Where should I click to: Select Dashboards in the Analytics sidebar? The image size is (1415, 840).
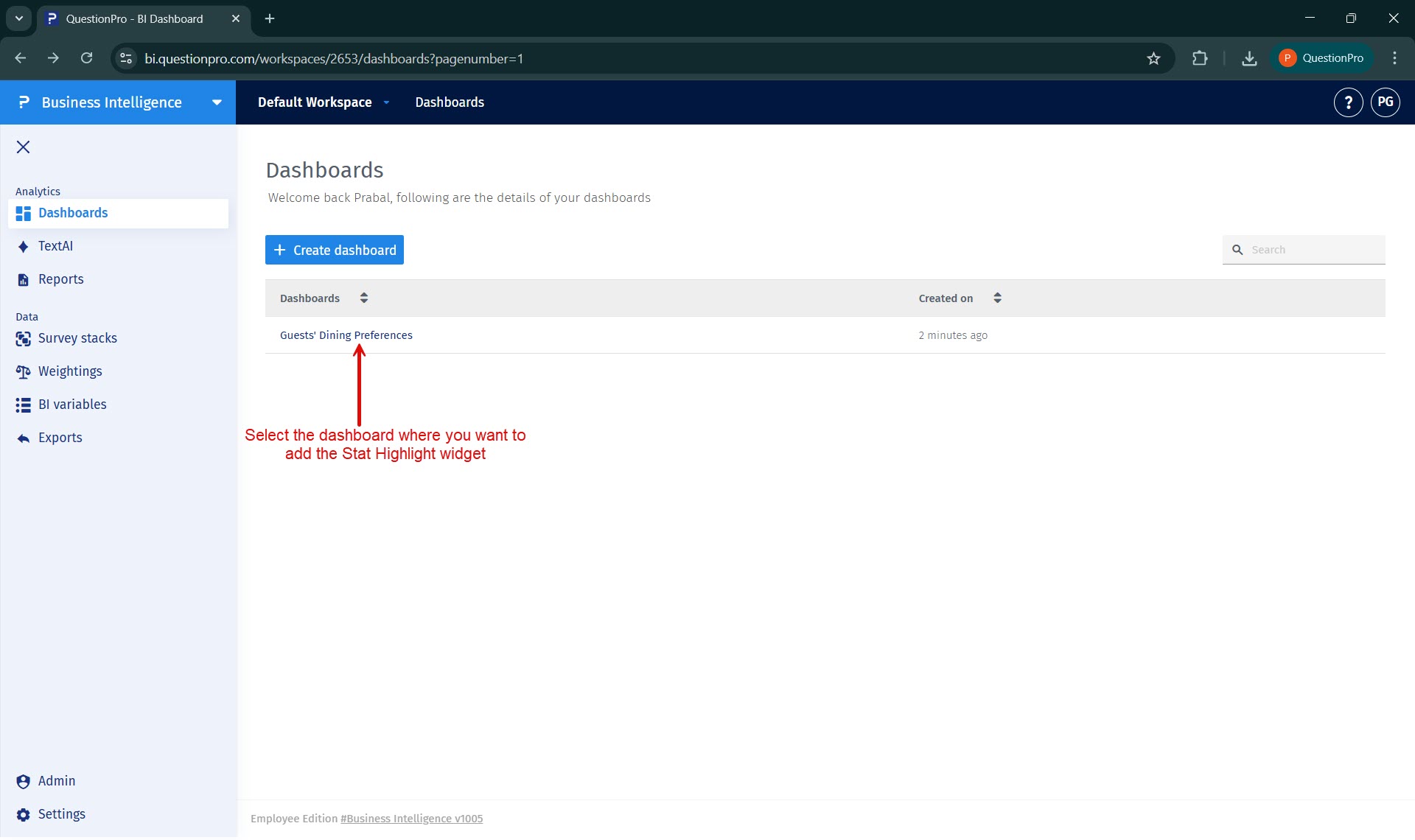(x=72, y=213)
